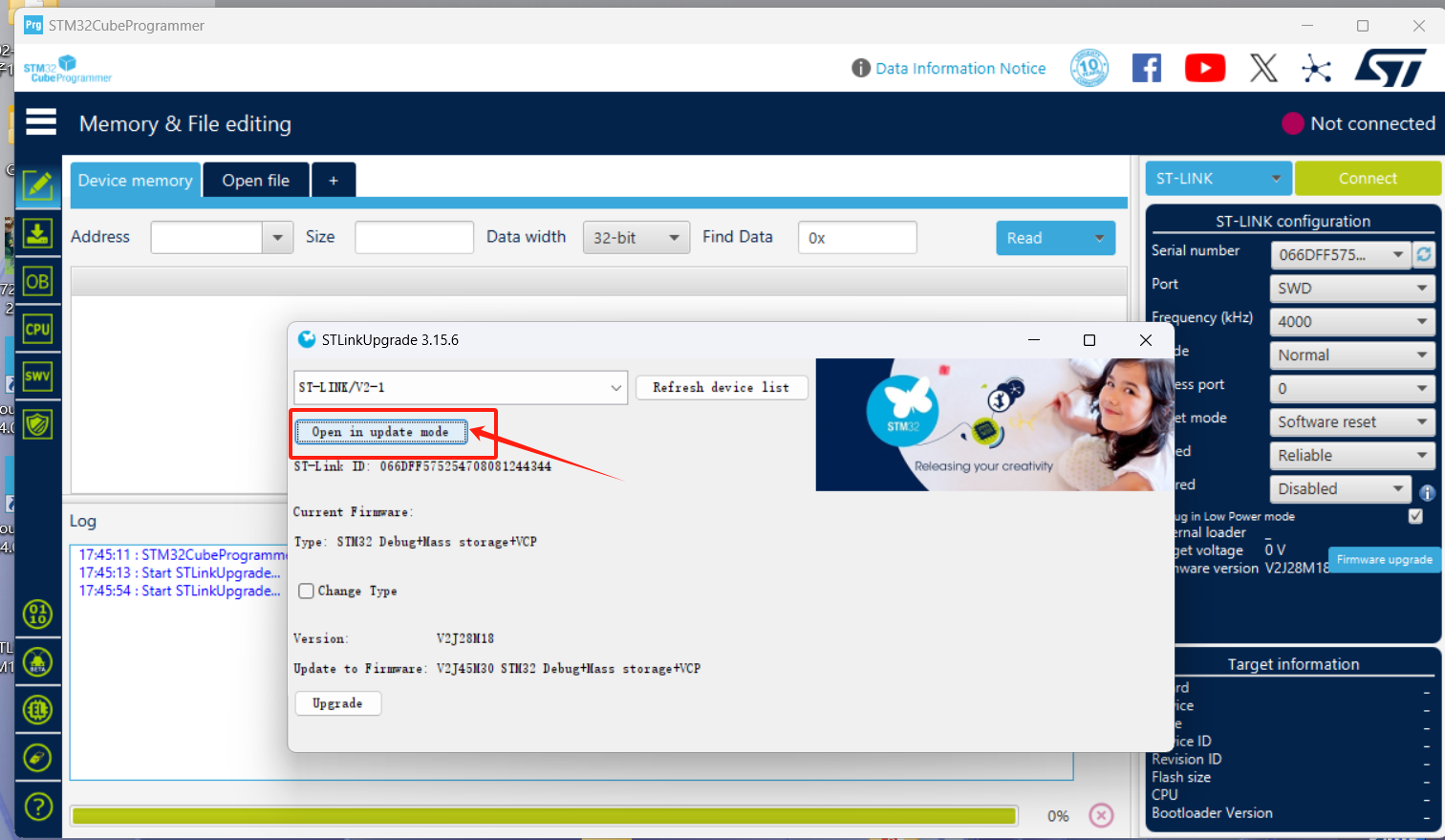Screen dimensions: 1445x840
Task: Expand the Read button dropdown arrow
Action: pos(1099,238)
